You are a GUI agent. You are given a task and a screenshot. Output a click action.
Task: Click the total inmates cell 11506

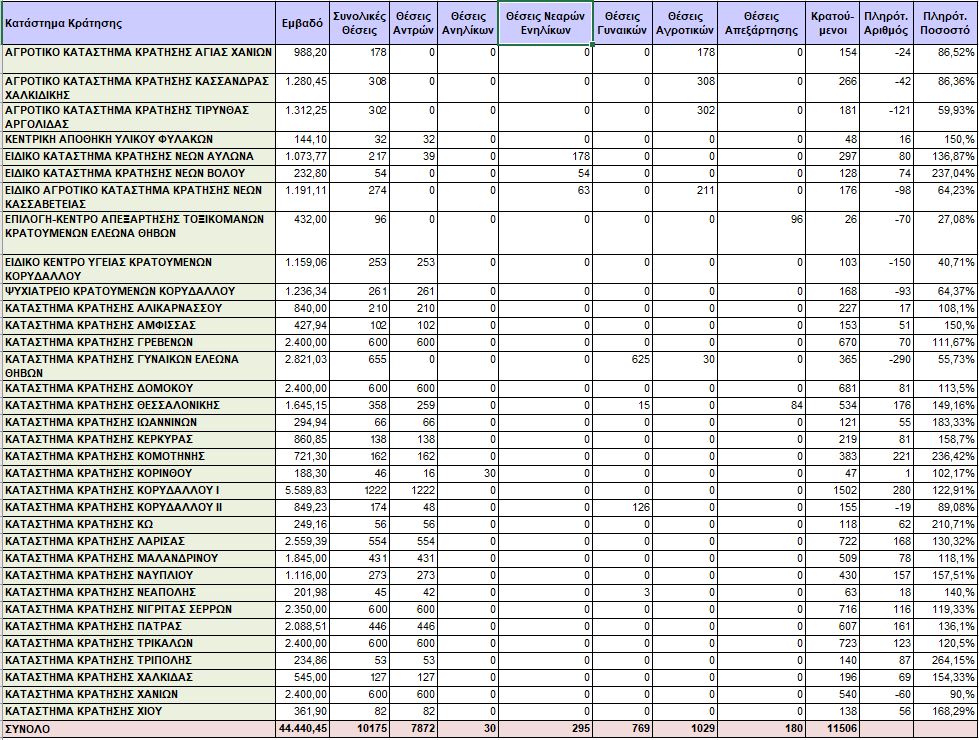[x=834, y=730]
